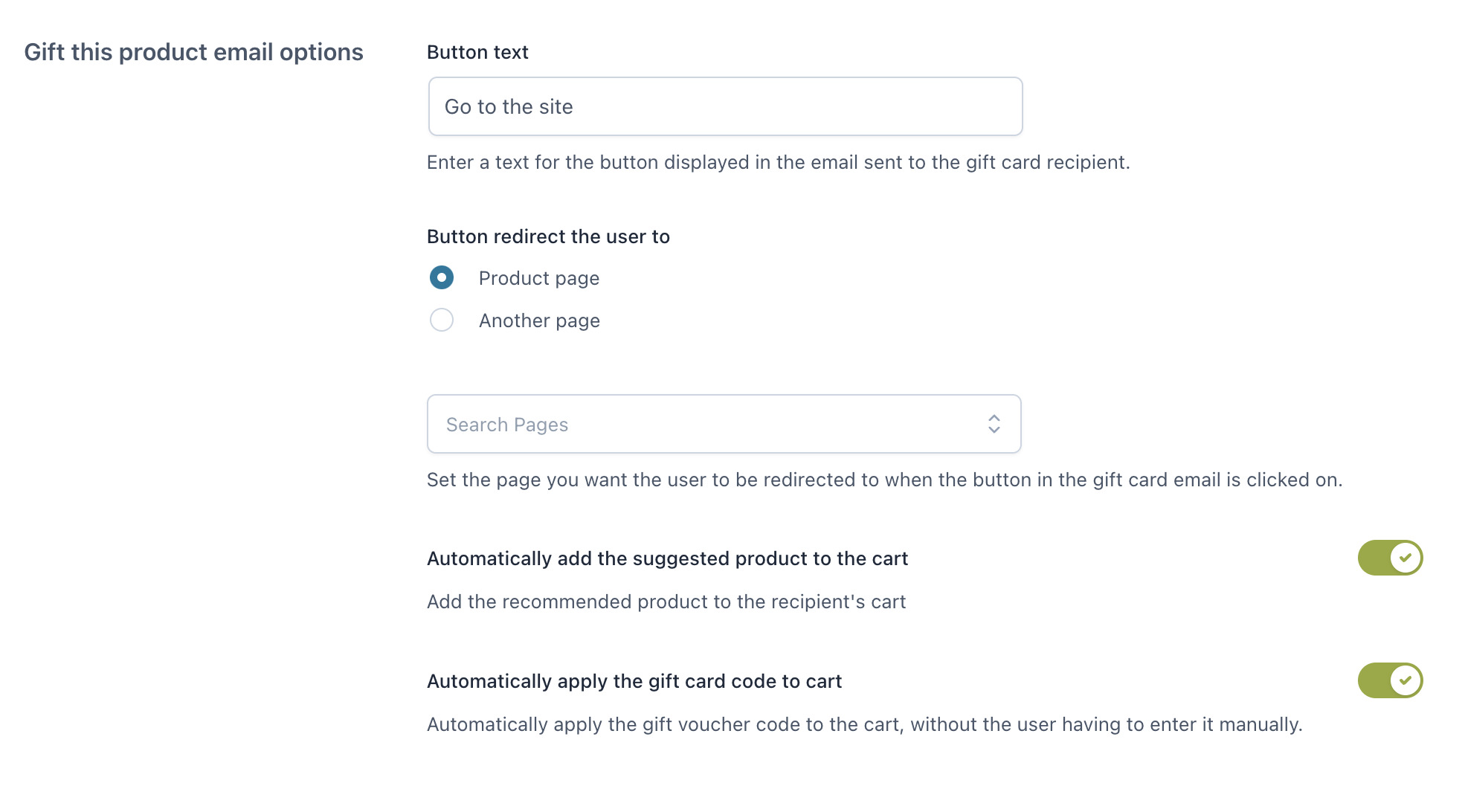Image resolution: width=1465 pixels, height=812 pixels.
Task: Click the Set the page you want description
Action: tap(884, 480)
